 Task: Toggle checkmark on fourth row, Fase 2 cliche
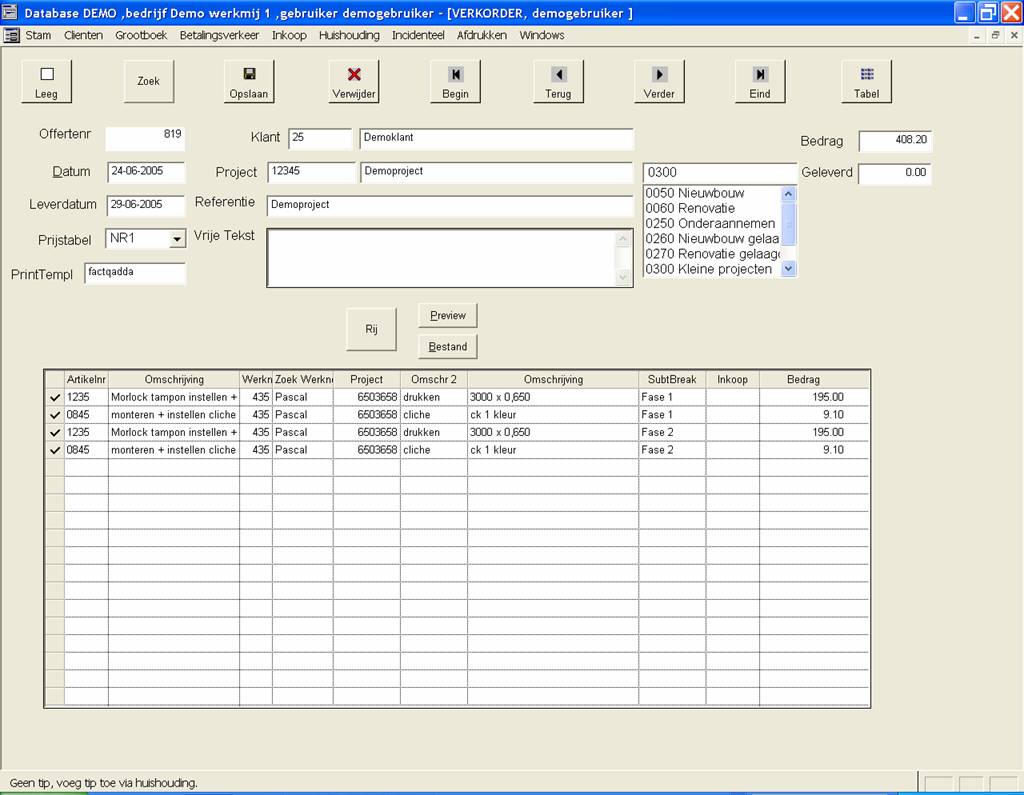[x=54, y=451]
